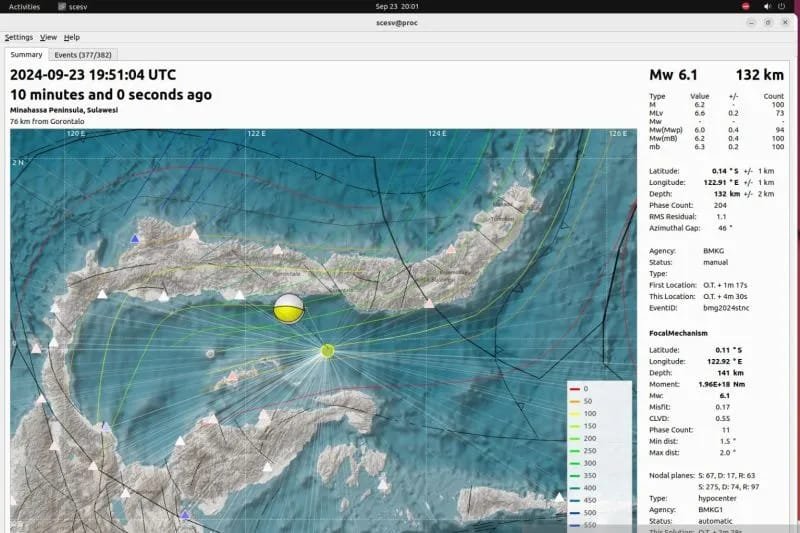Open the View menu
The image size is (800, 533).
click(x=48, y=37)
